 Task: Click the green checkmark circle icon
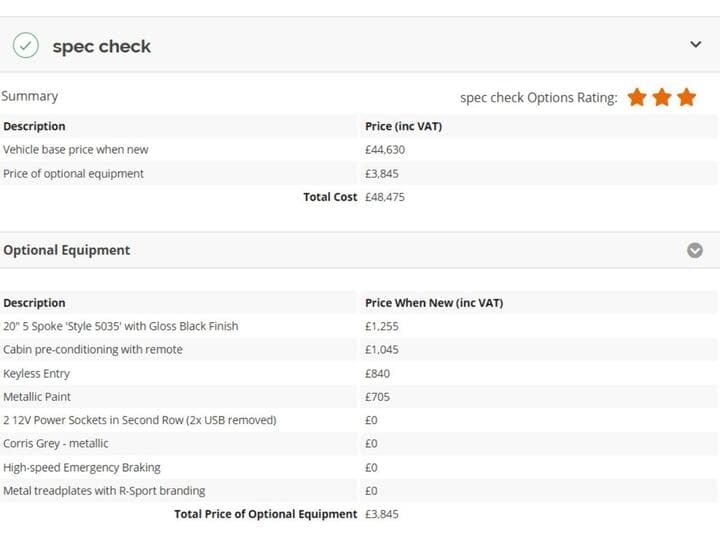tap(26, 45)
